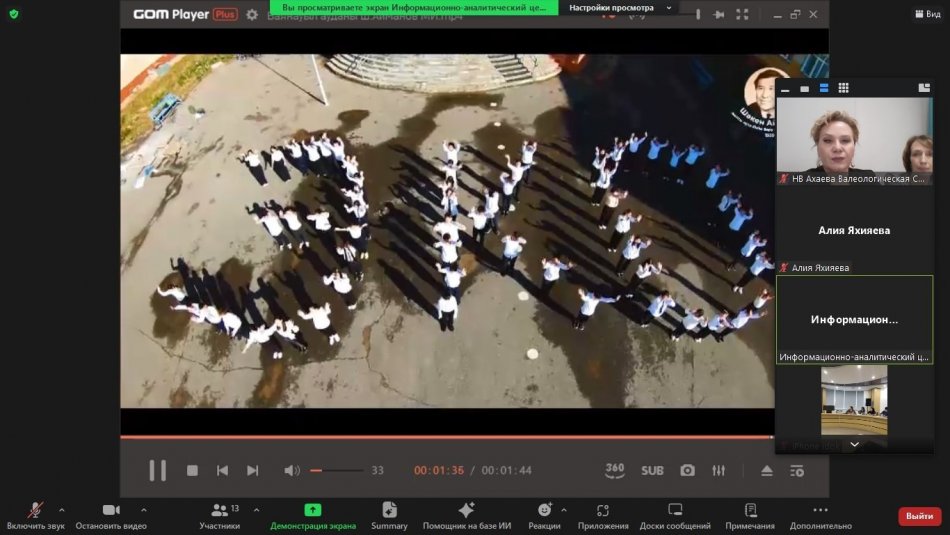Toggle Остановить видео camera button
This screenshot has height=535, width=950.
(x=111, y=516)
